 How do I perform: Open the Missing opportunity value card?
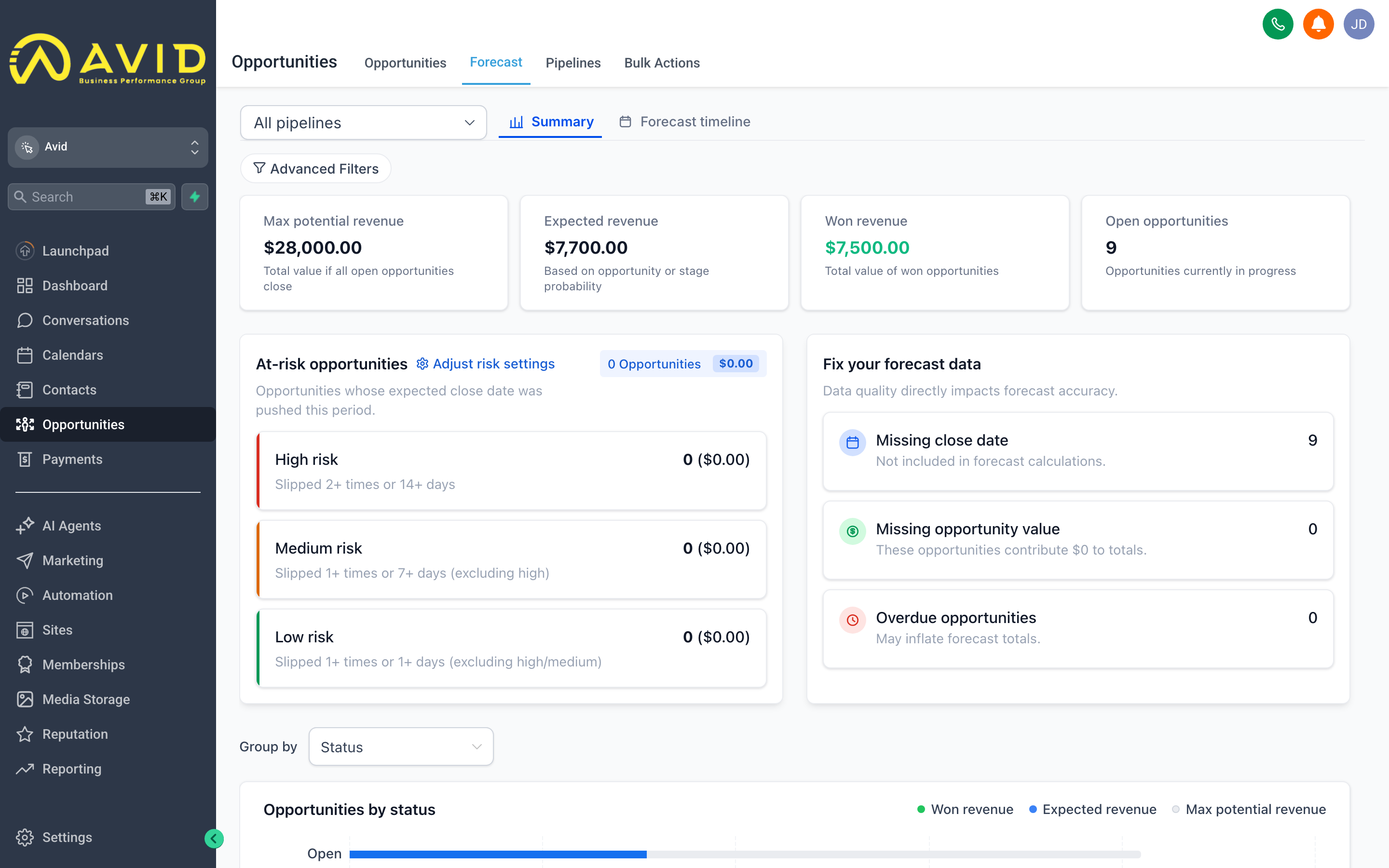coord(1078,540)
